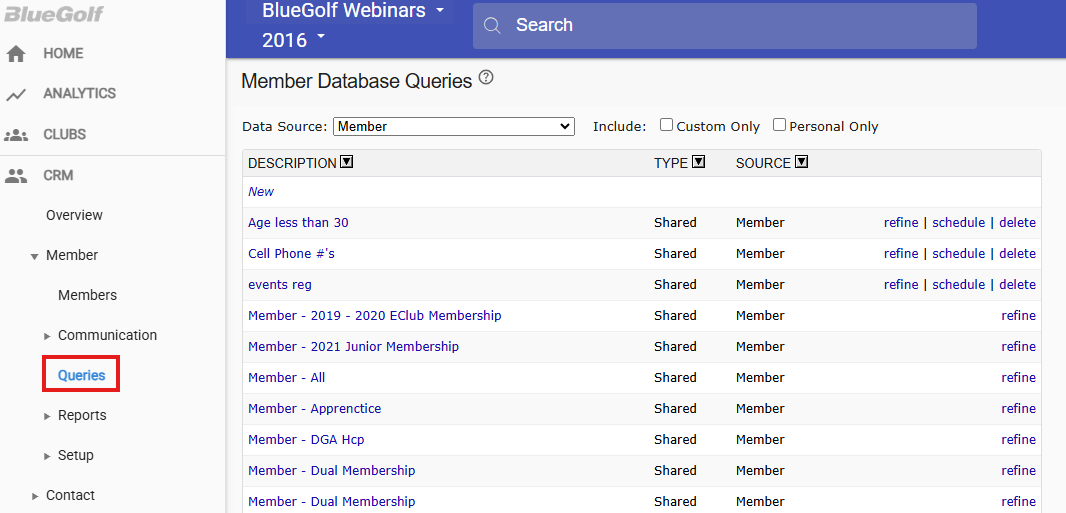Click refine for "Cell Phone #'s"
Image resolution: width=1066 pixels, height=513 pixels.
pyautogui.click(x=901, y=253)
